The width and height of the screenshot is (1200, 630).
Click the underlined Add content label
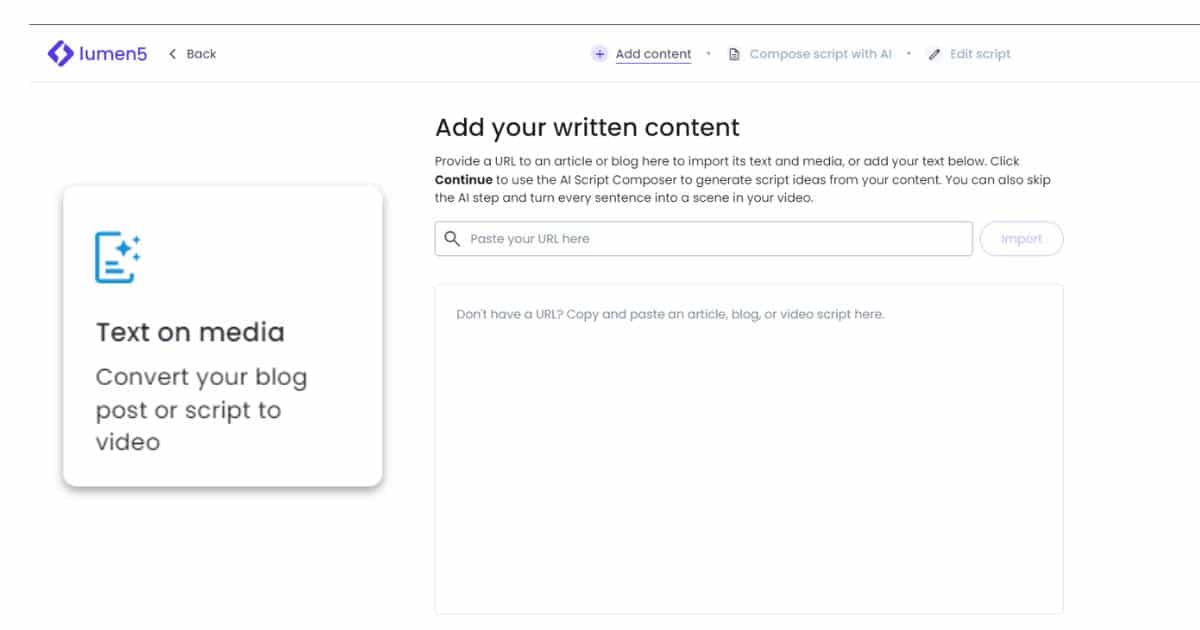click(x=653, y=53)
